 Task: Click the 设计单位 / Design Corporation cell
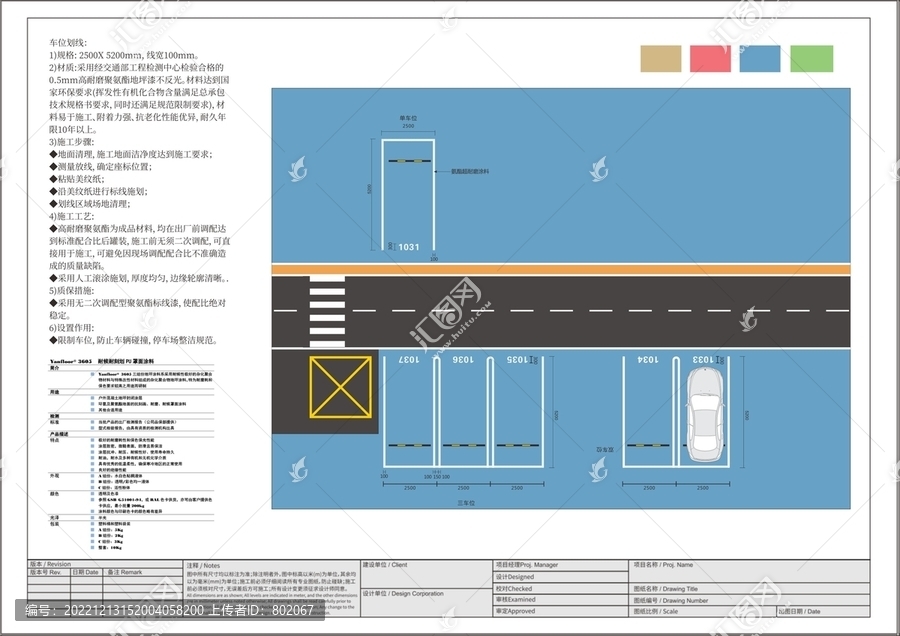click(x=426, y=603)
